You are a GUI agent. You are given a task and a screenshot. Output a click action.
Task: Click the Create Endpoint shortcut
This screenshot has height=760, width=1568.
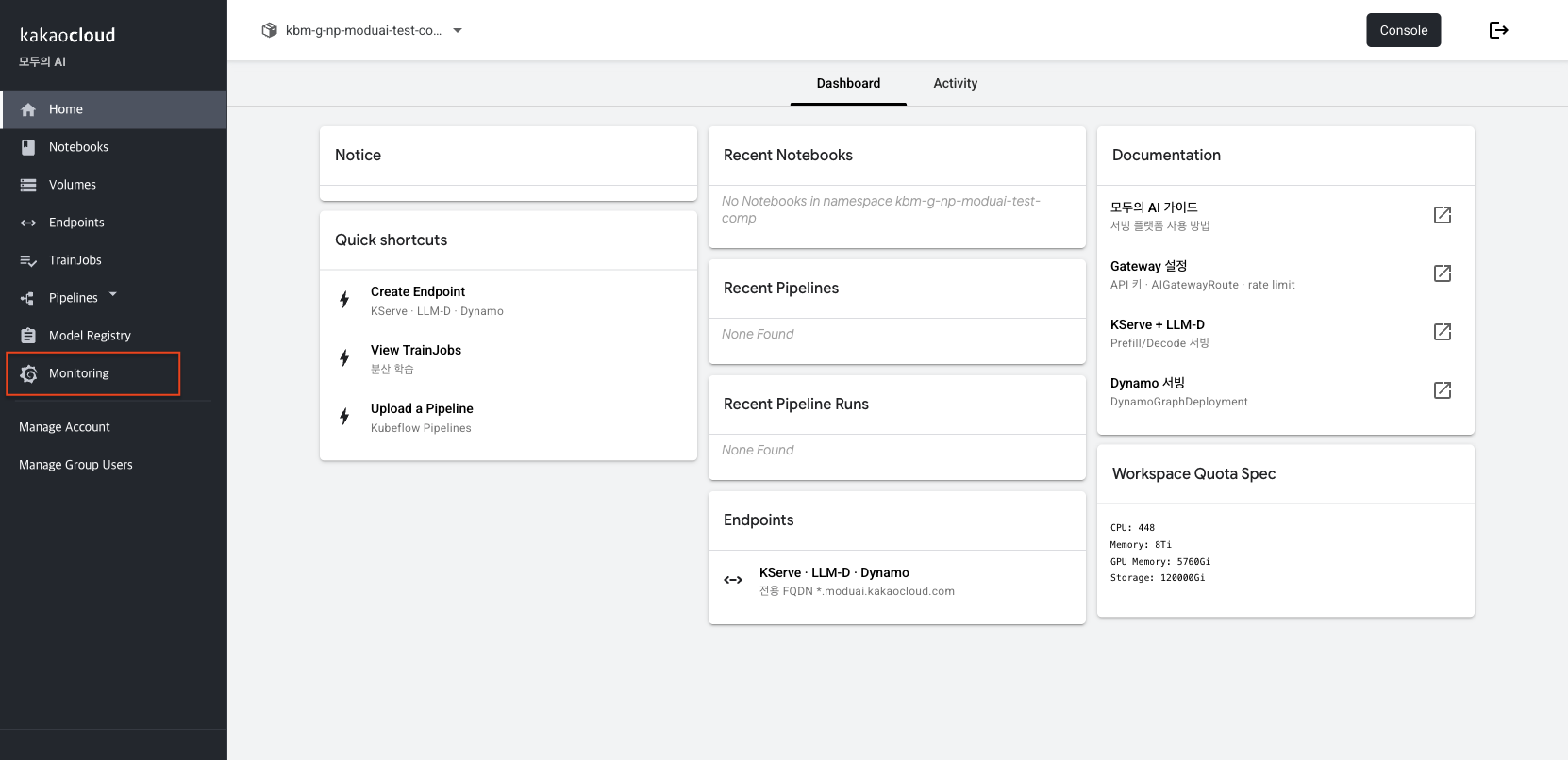point(509,300)
